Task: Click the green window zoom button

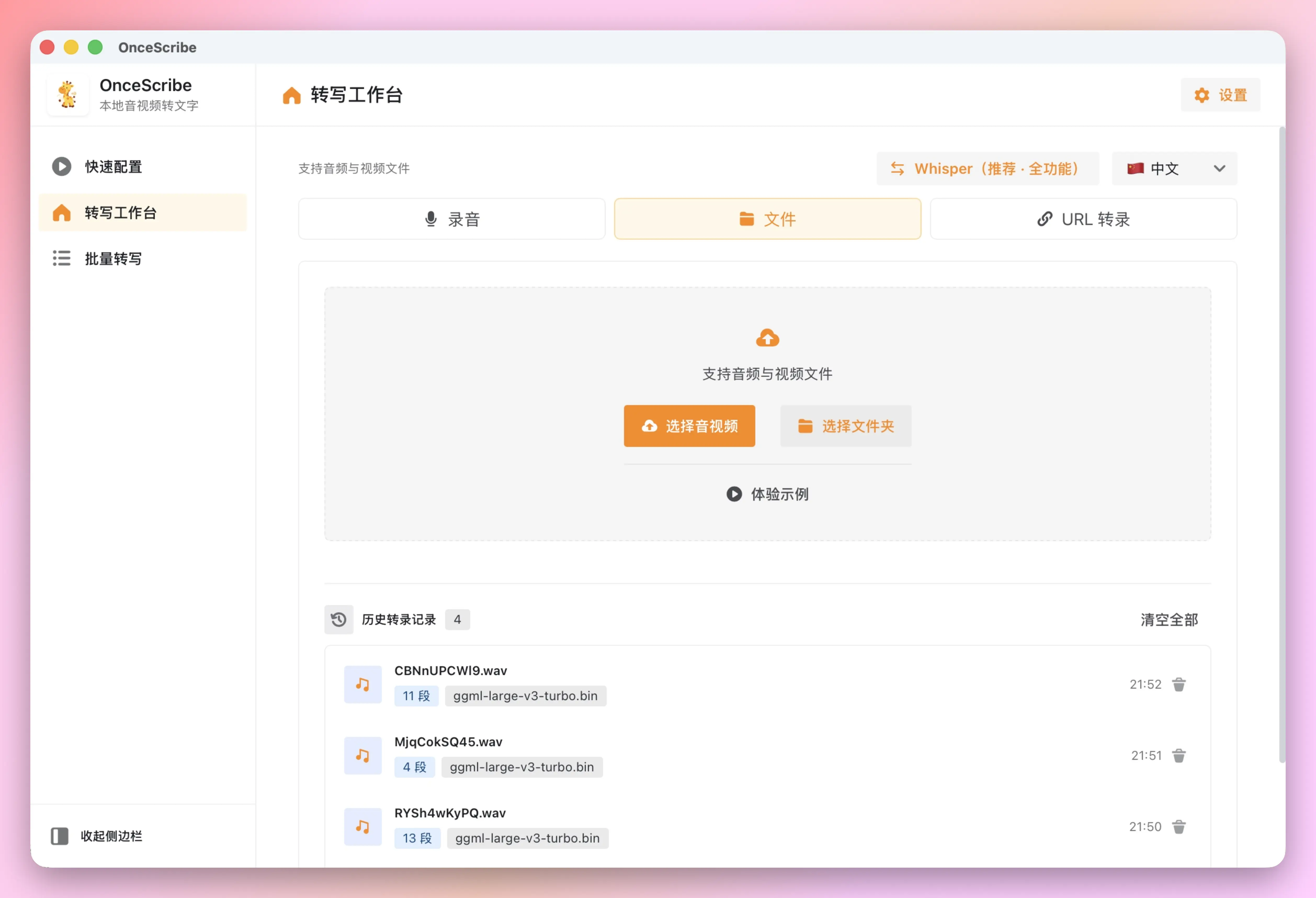Action: (95, 47)
